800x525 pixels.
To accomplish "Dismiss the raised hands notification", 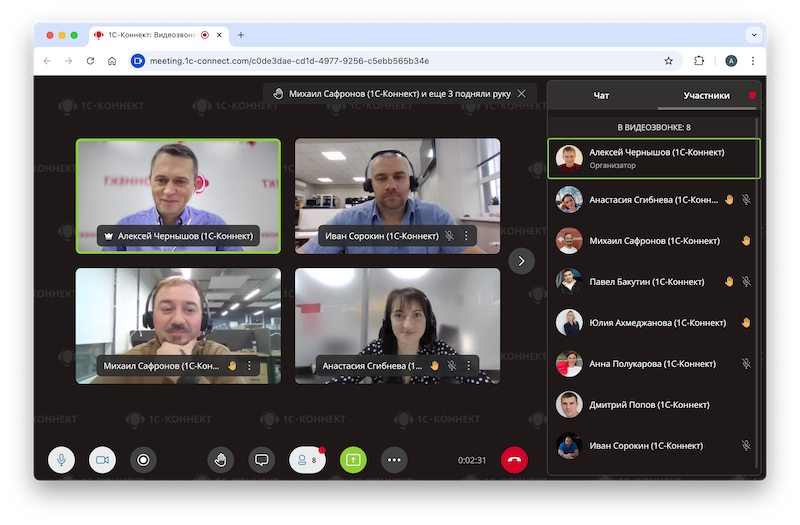I will click(x=521, y=93).
